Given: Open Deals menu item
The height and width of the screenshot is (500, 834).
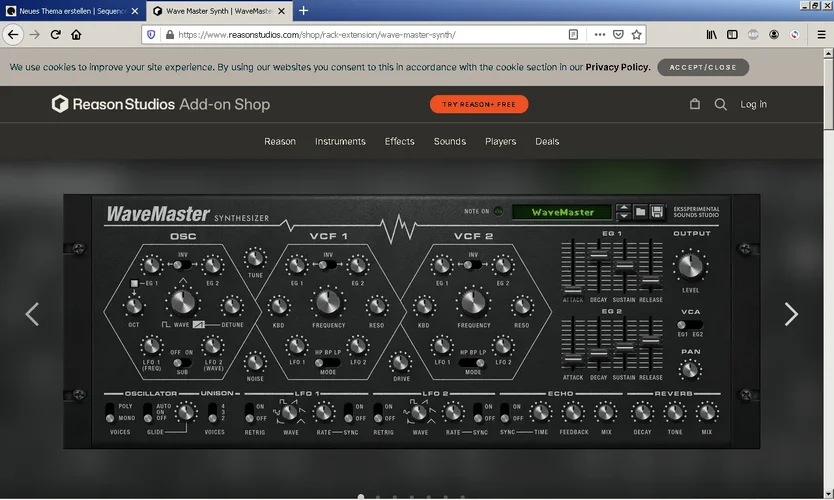Looking at the screenshot, I should (547, 141).
